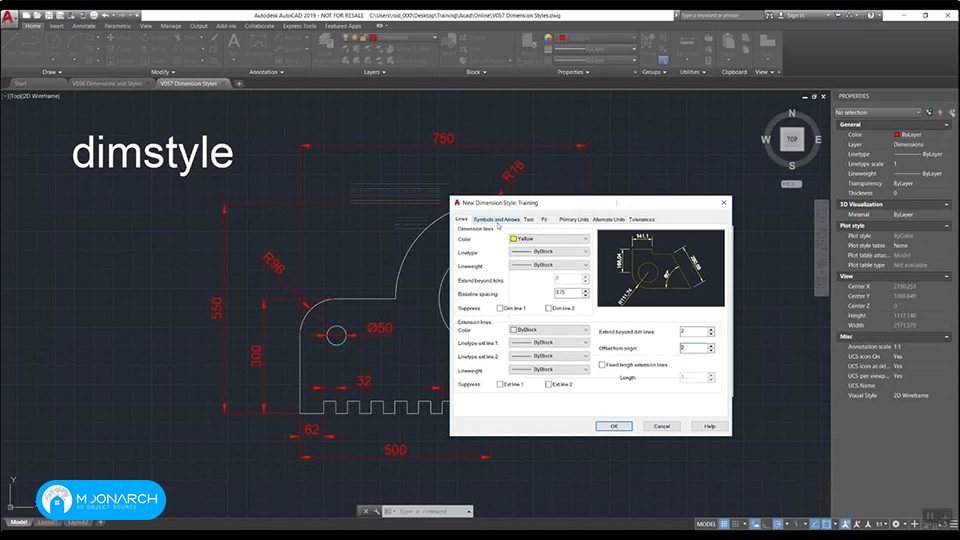Click the yellow color swatch in Color field

514,239
